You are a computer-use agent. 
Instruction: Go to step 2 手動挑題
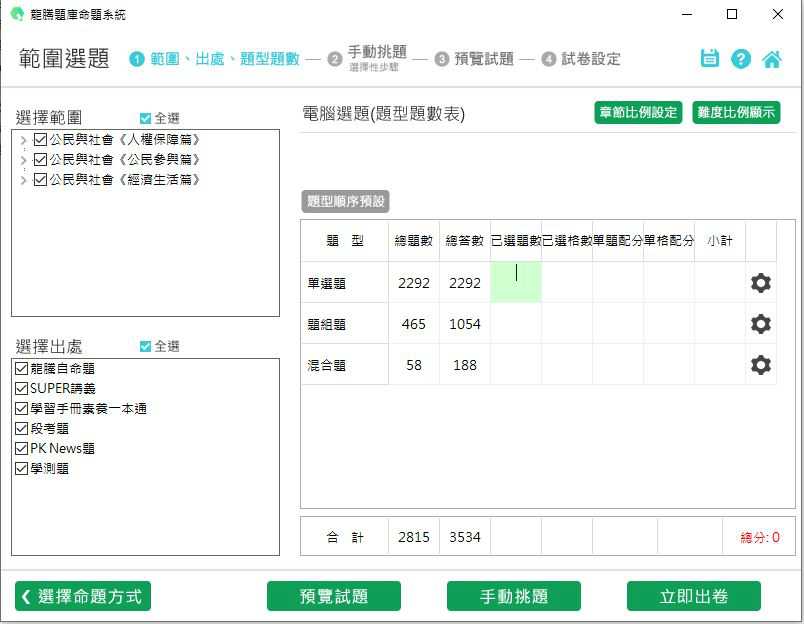coord(368,58)
